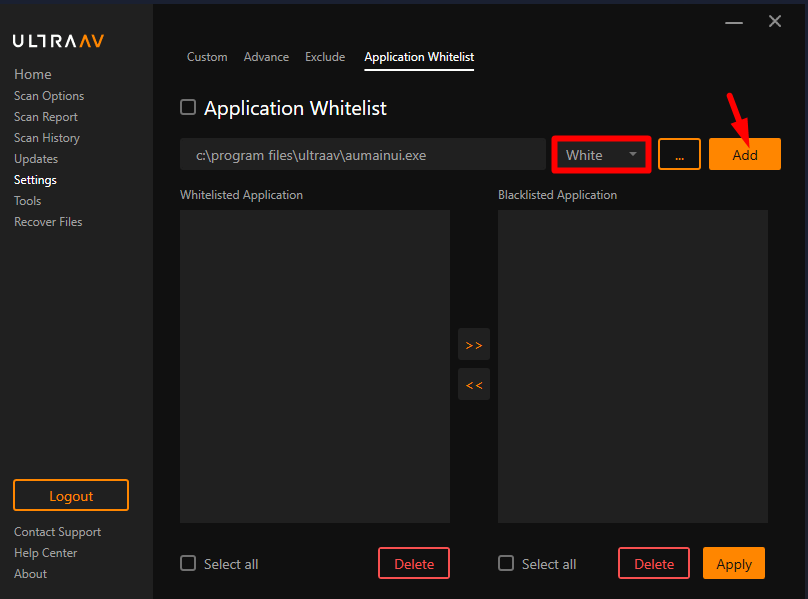Select Settings in the sidebar
The height and width of the screenshot is (599, 808).
(35, 180)
